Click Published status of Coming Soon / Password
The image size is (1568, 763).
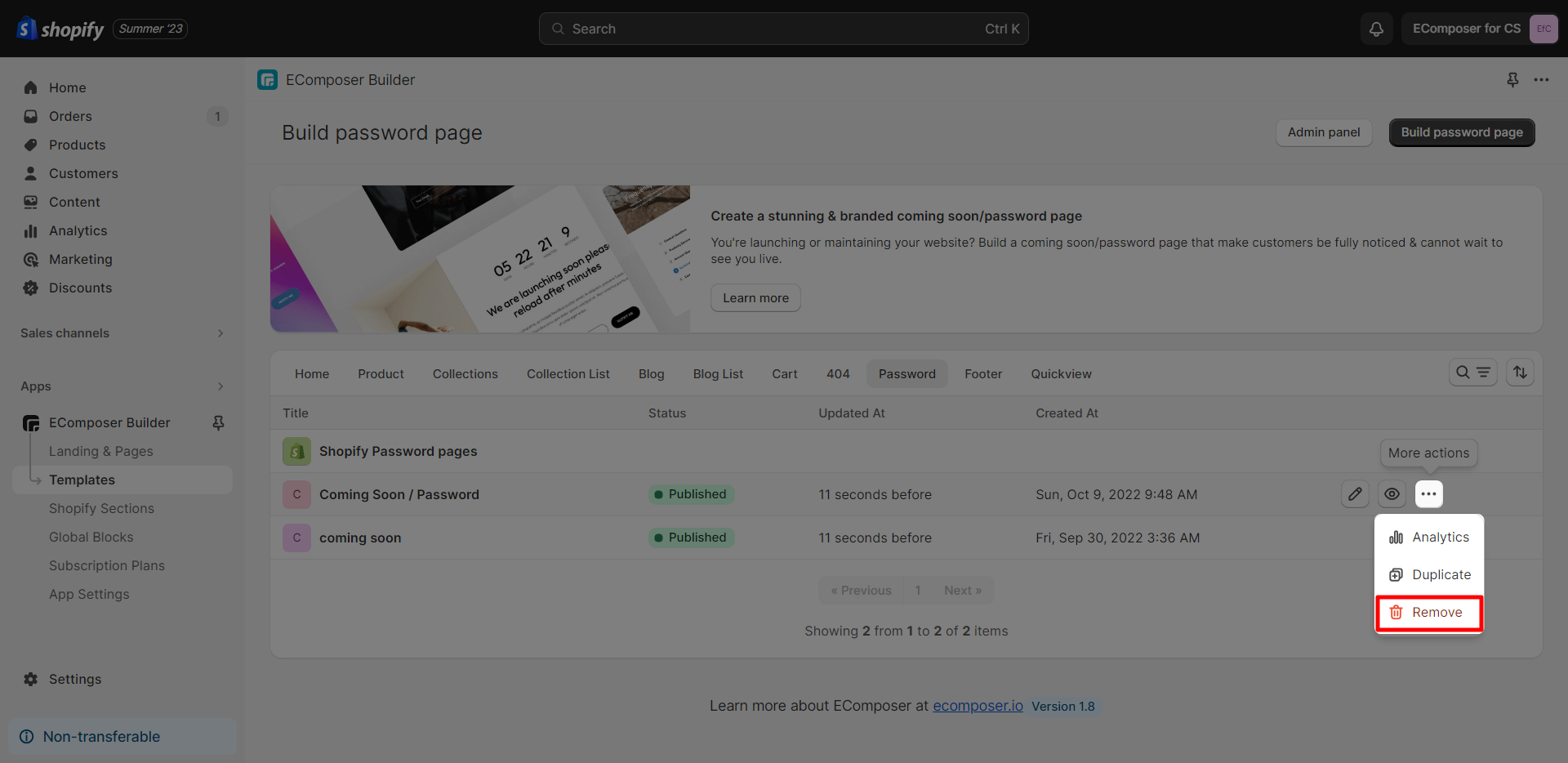point(691,494)
